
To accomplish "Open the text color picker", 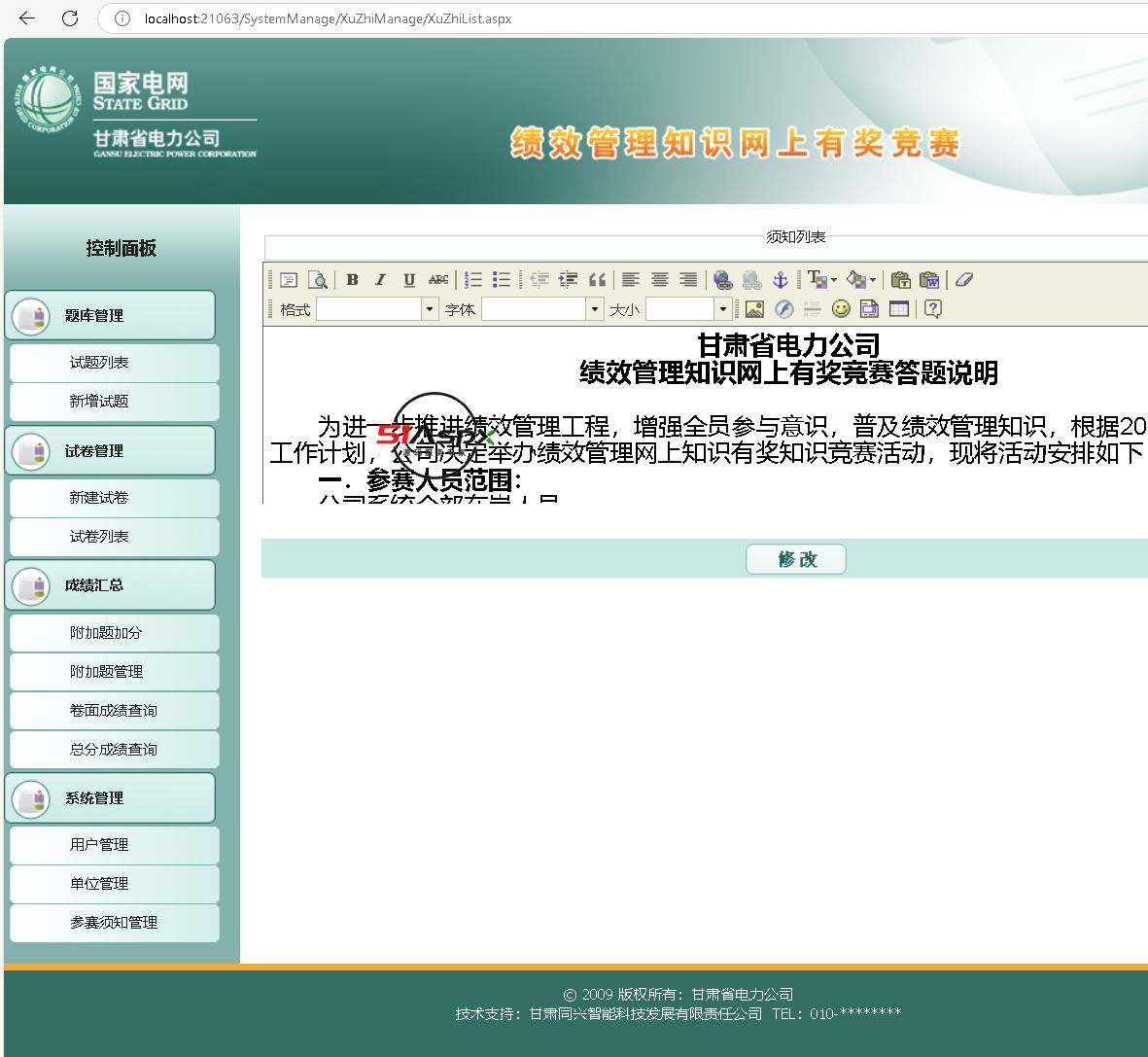I will pos(820,280).
